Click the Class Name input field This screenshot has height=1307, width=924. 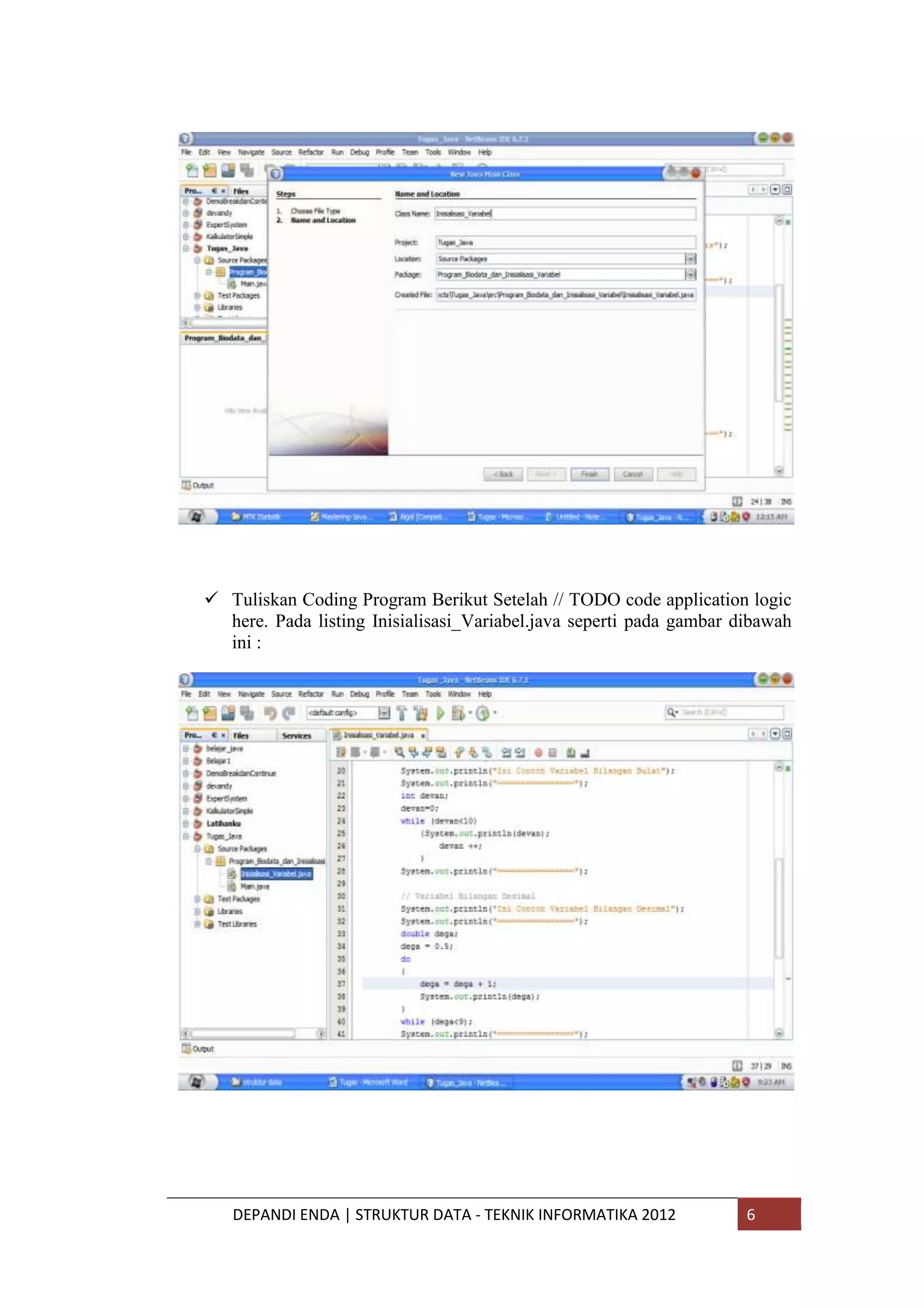(565, 213)
